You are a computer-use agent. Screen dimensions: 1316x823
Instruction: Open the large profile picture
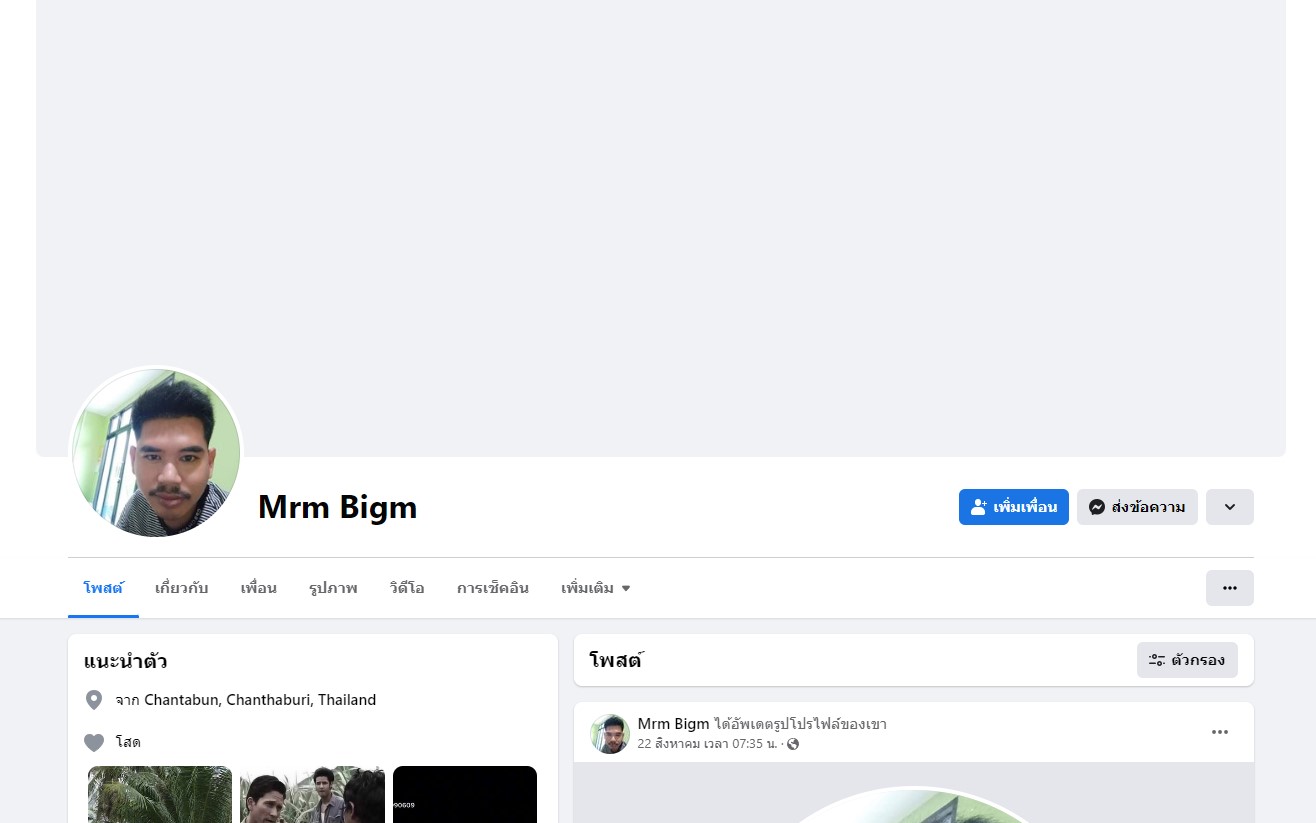point(156,453)
